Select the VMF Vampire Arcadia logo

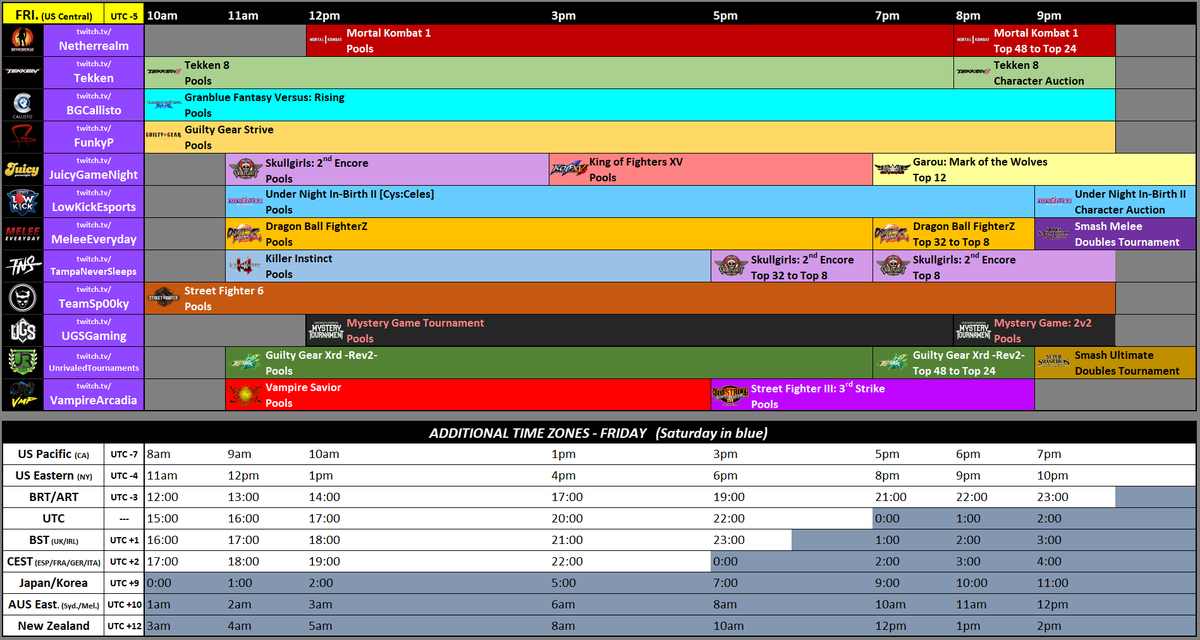point(23,394)
